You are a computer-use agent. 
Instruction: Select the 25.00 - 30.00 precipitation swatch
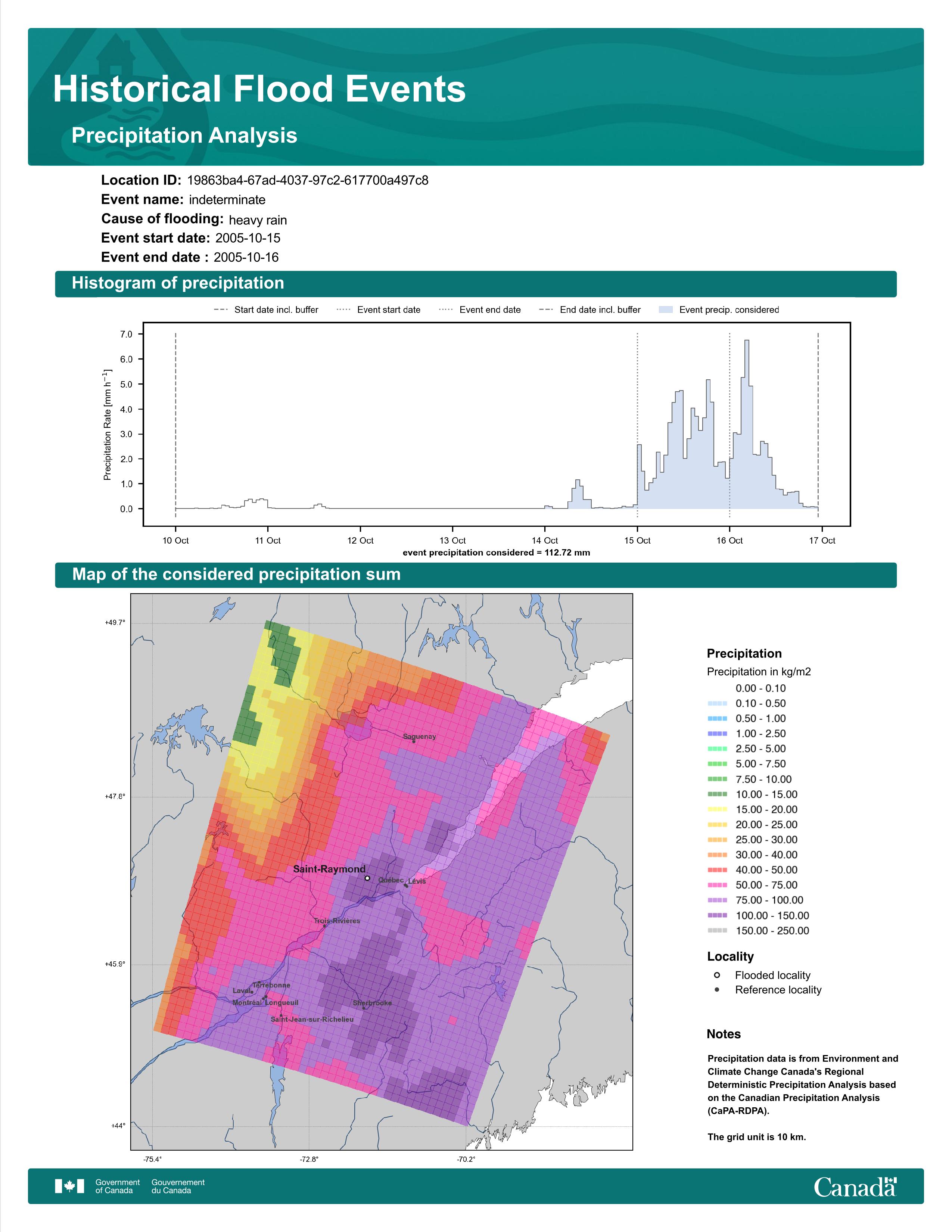point(717,840)
